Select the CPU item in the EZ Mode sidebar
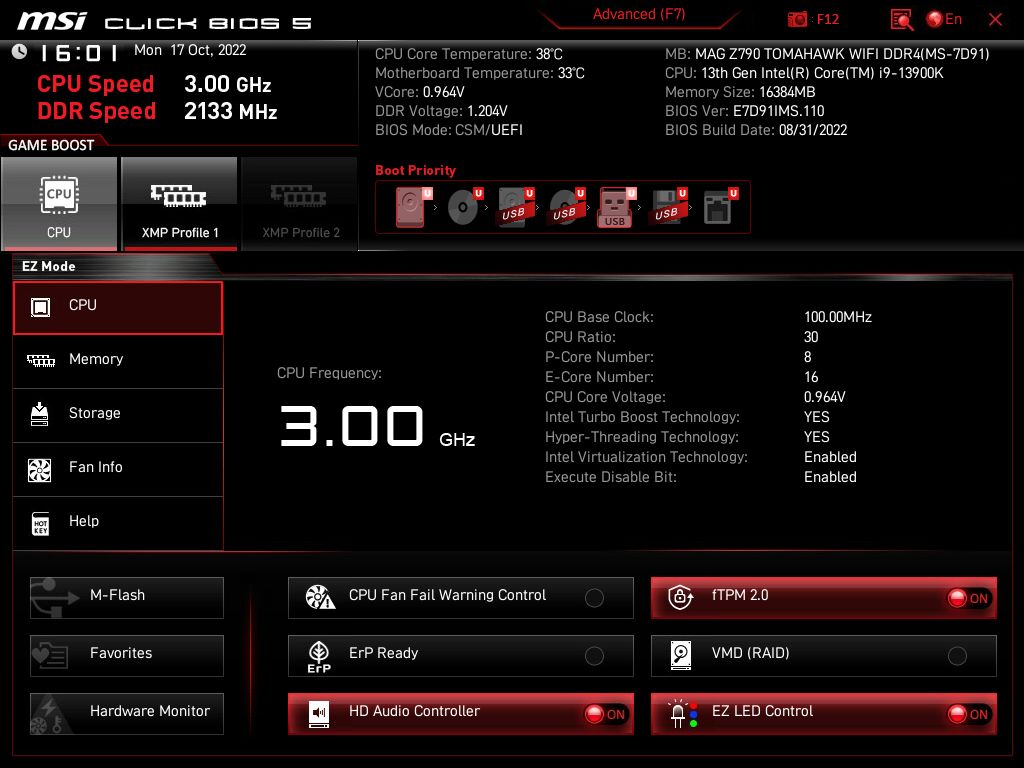This screenshot has height=768, width=1024. point(118,308)
